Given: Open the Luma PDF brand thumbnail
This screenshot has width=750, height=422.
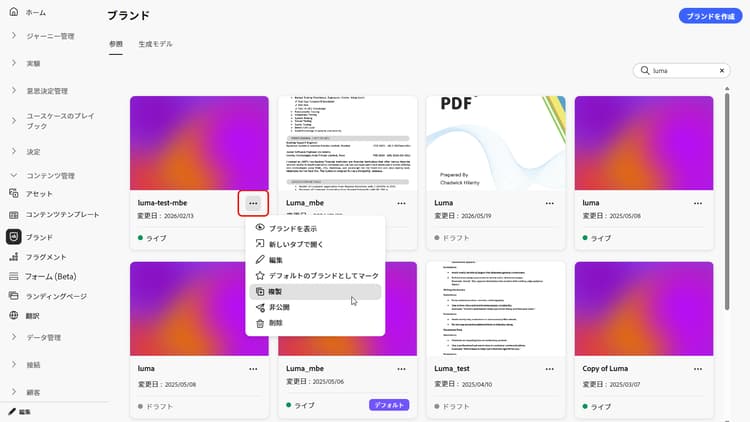Looking at the screenshot, I should [496, 143].
